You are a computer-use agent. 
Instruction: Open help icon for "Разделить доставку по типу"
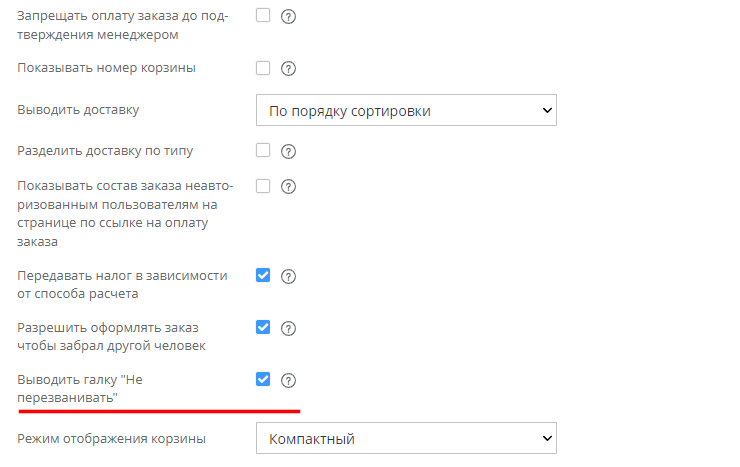289,152
